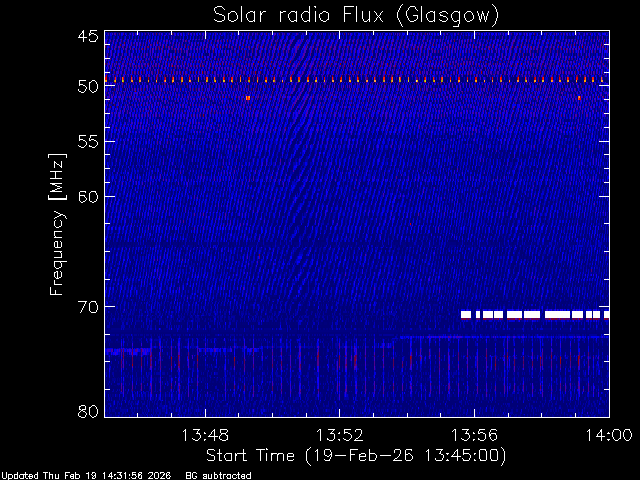640x480 pixels.
Task: Click the white saturated band near 71 MHz
Action: 535,314
